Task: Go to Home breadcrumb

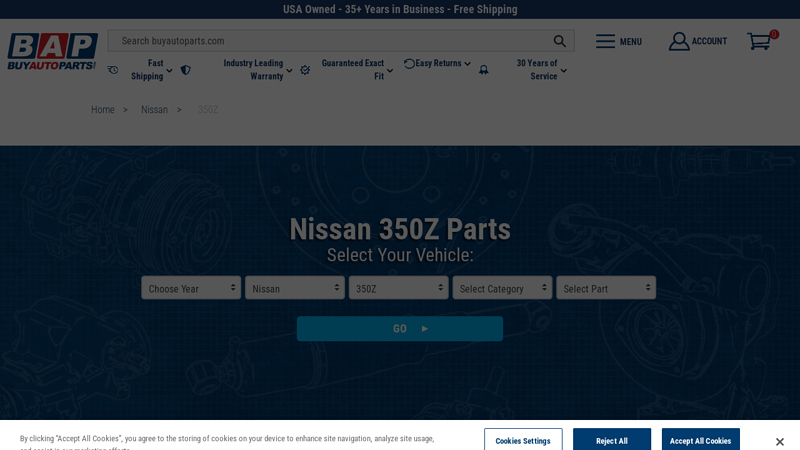Action: click(103, 110)
